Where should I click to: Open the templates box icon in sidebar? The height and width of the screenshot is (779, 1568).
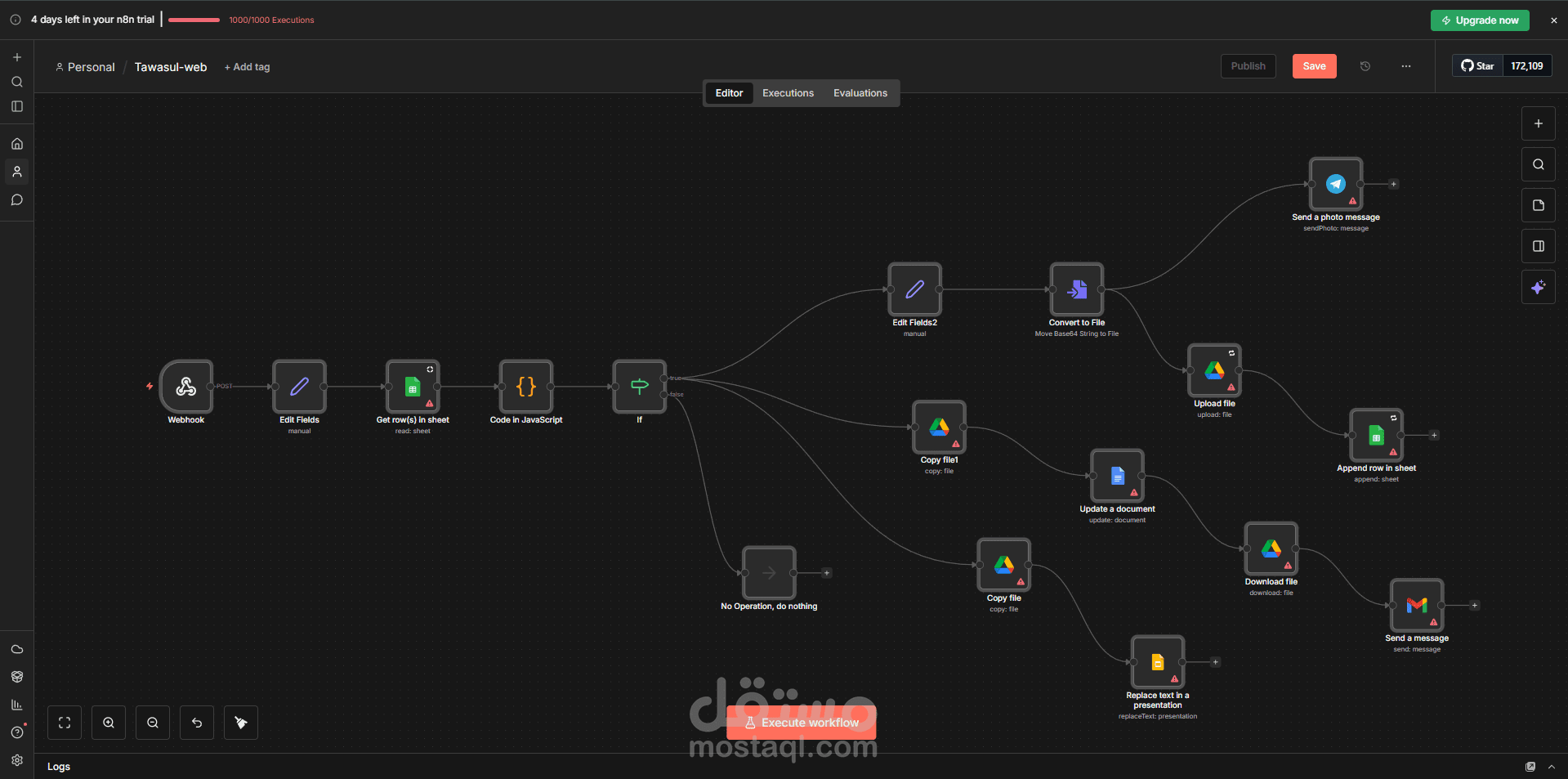click(17, 677)
